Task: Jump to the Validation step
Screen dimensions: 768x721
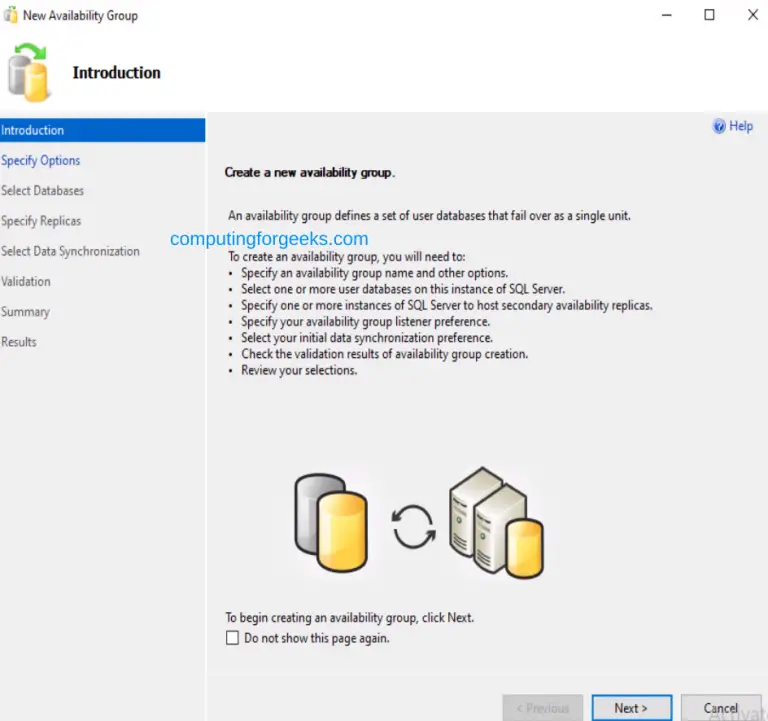Action: (x=26, y=281)
